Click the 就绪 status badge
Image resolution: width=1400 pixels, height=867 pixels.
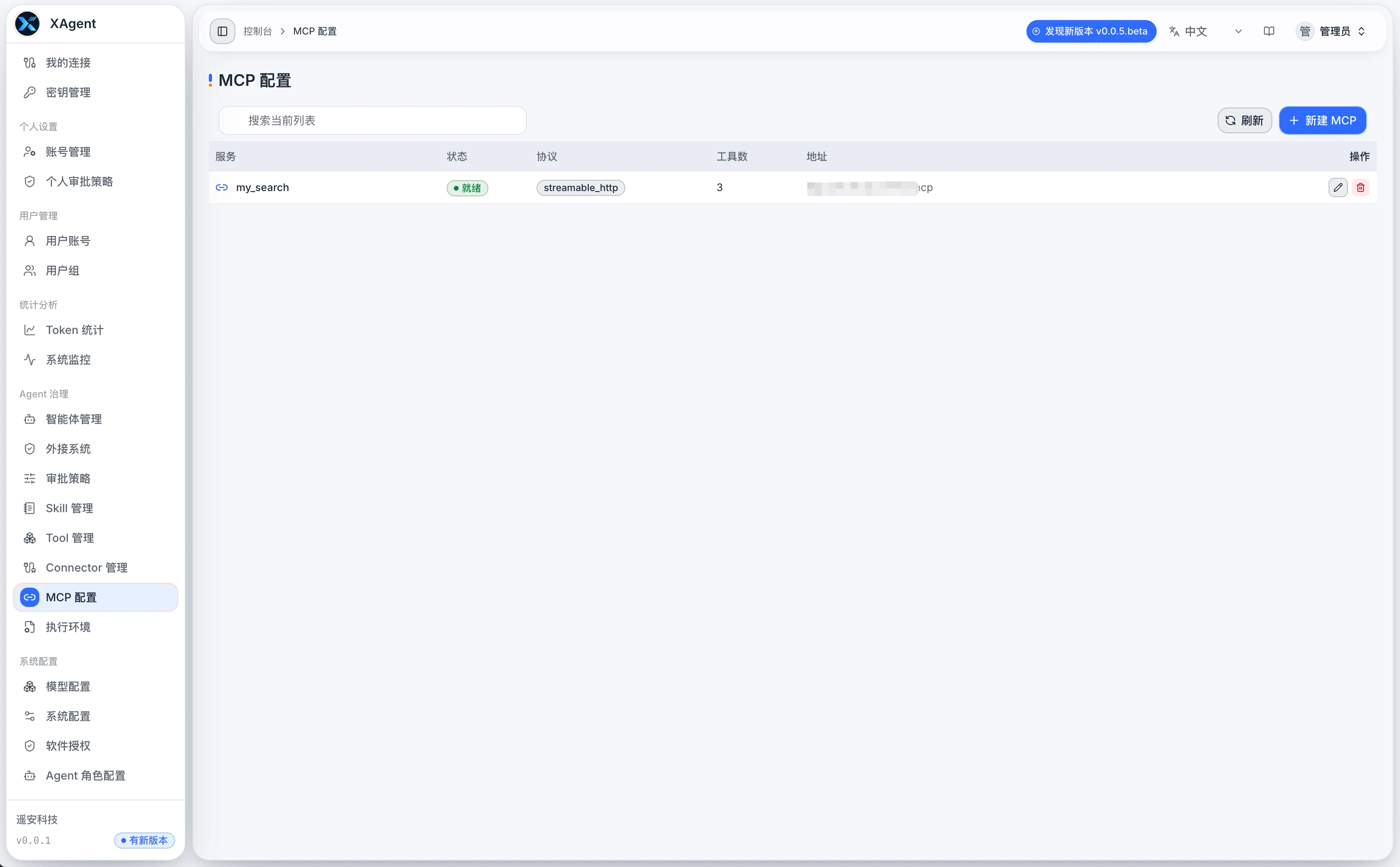(467, 188)
